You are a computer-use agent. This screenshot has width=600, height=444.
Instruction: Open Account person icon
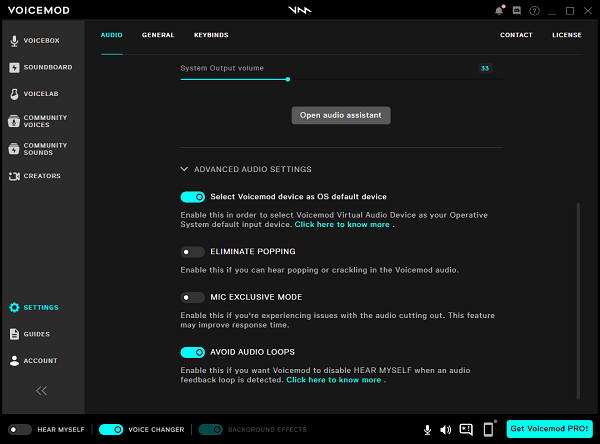[x=14, y=361]
